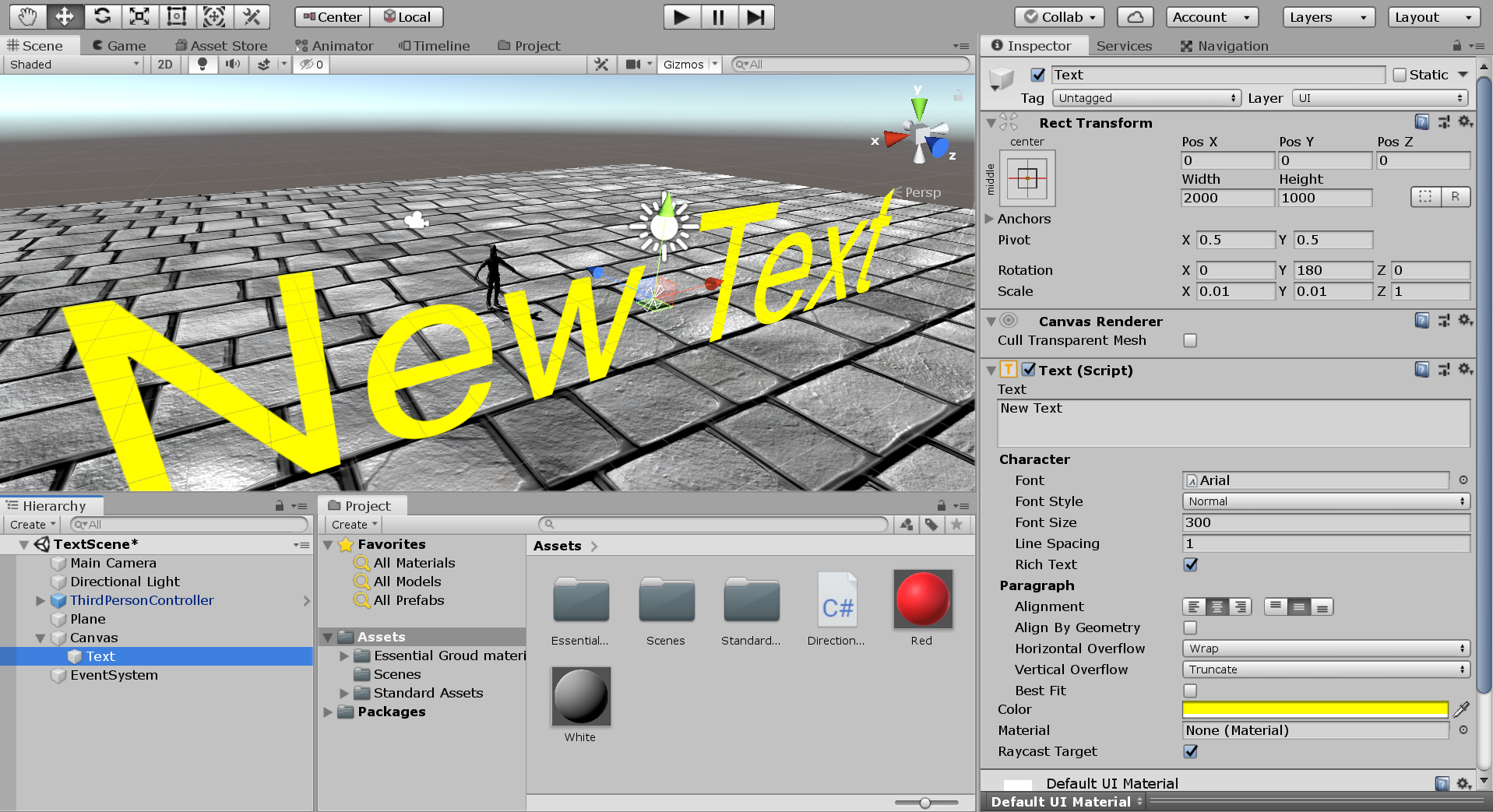The width and height of the screenshot is (1493, 812).
Task: Enable Align By Geometry
Action: pos(1190,627)
